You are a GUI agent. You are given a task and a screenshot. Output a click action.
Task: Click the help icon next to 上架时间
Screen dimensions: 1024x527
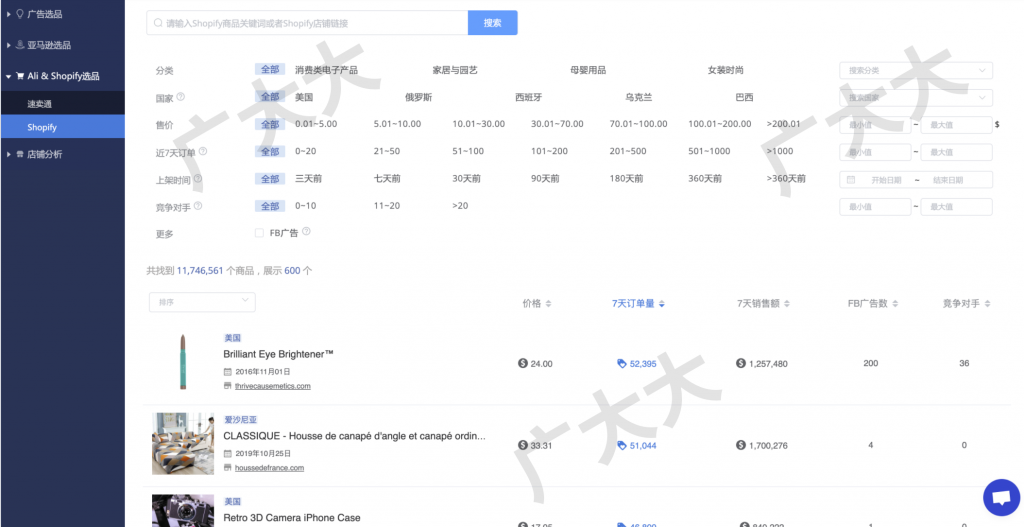pyautogui.click(x=198, y=178)
